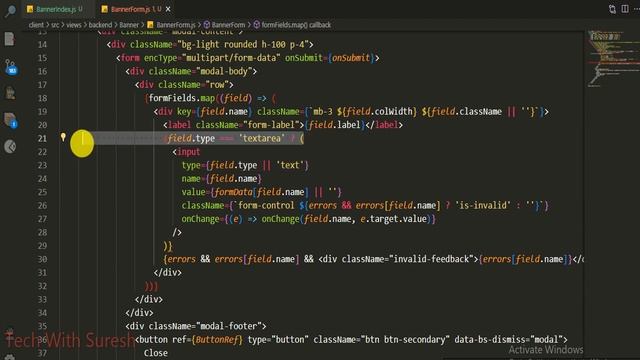
Task: Click formFields.map on line 18
Action: click(182, 98)
